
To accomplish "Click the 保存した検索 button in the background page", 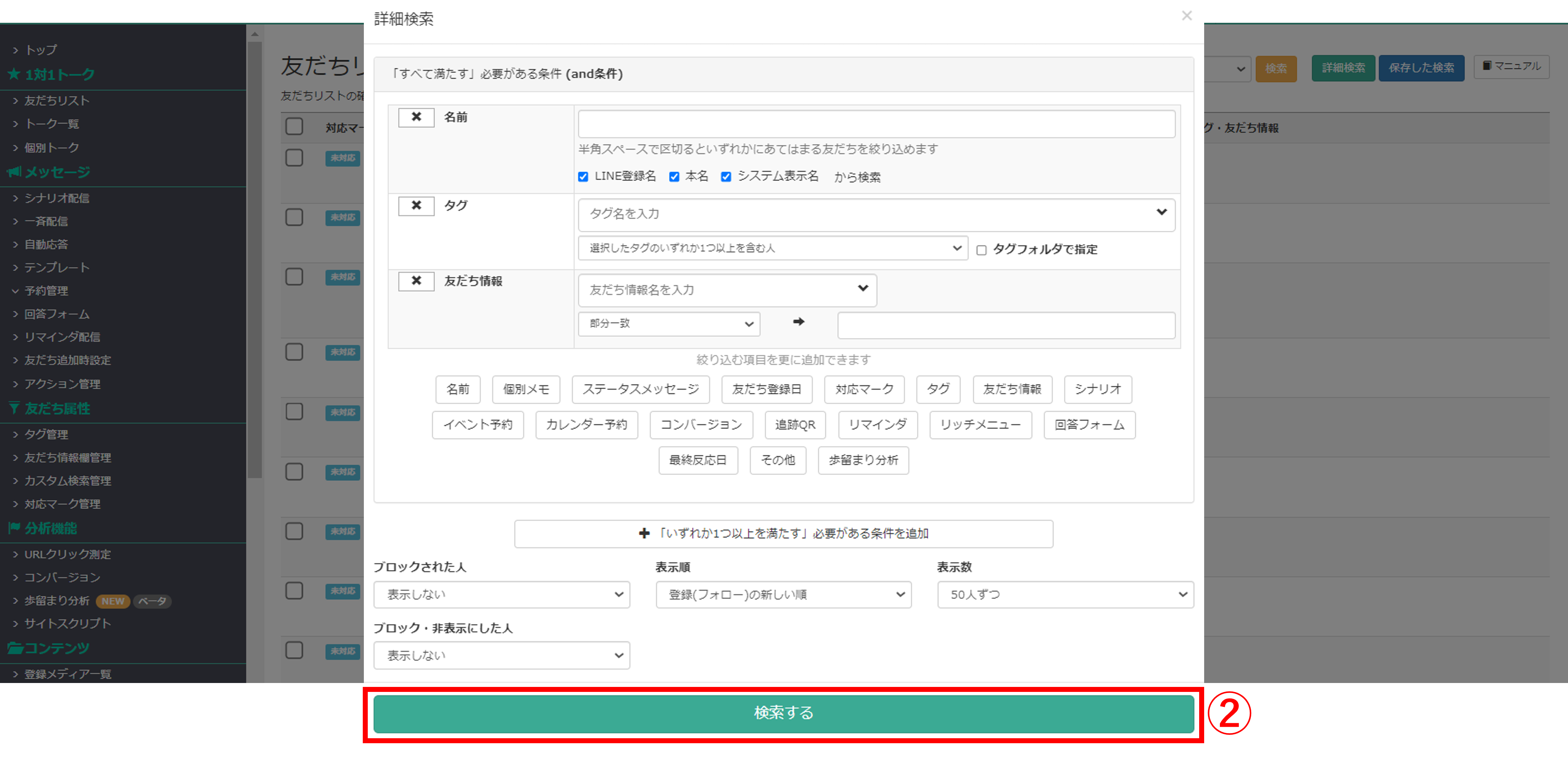I will (x=1421, y=68).
